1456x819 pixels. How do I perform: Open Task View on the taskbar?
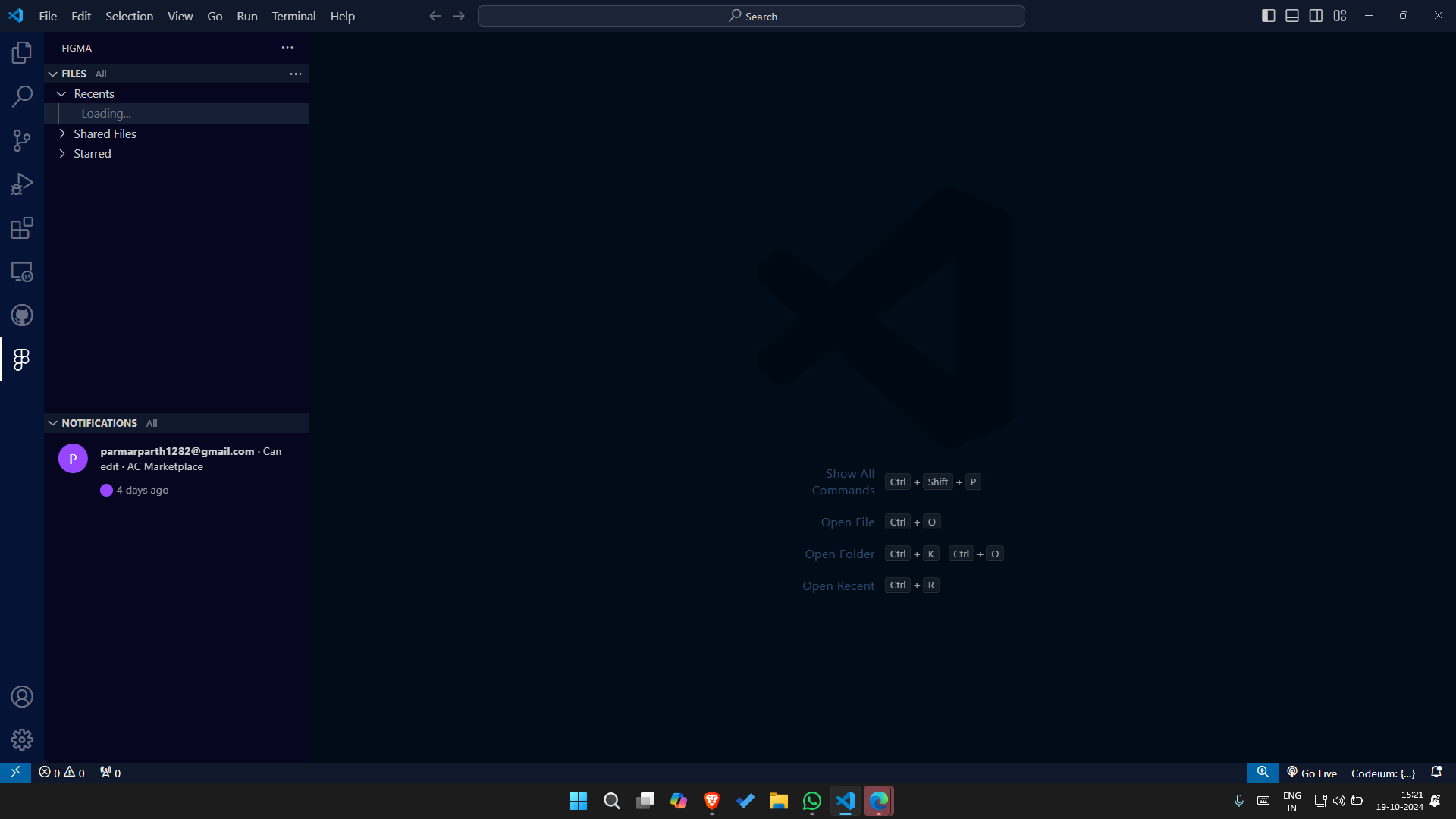(x=645, y=801)
